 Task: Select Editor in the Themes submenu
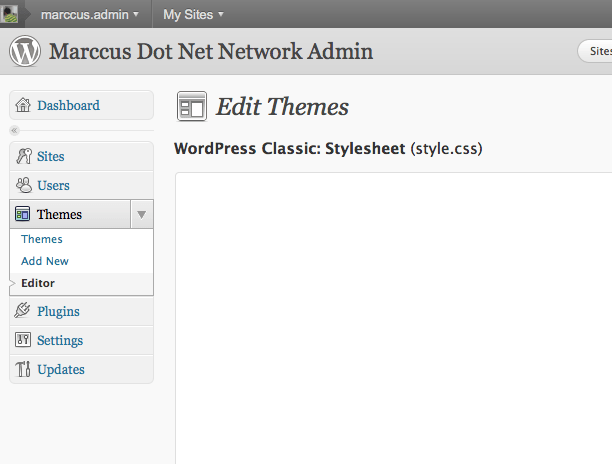(38, 283)
